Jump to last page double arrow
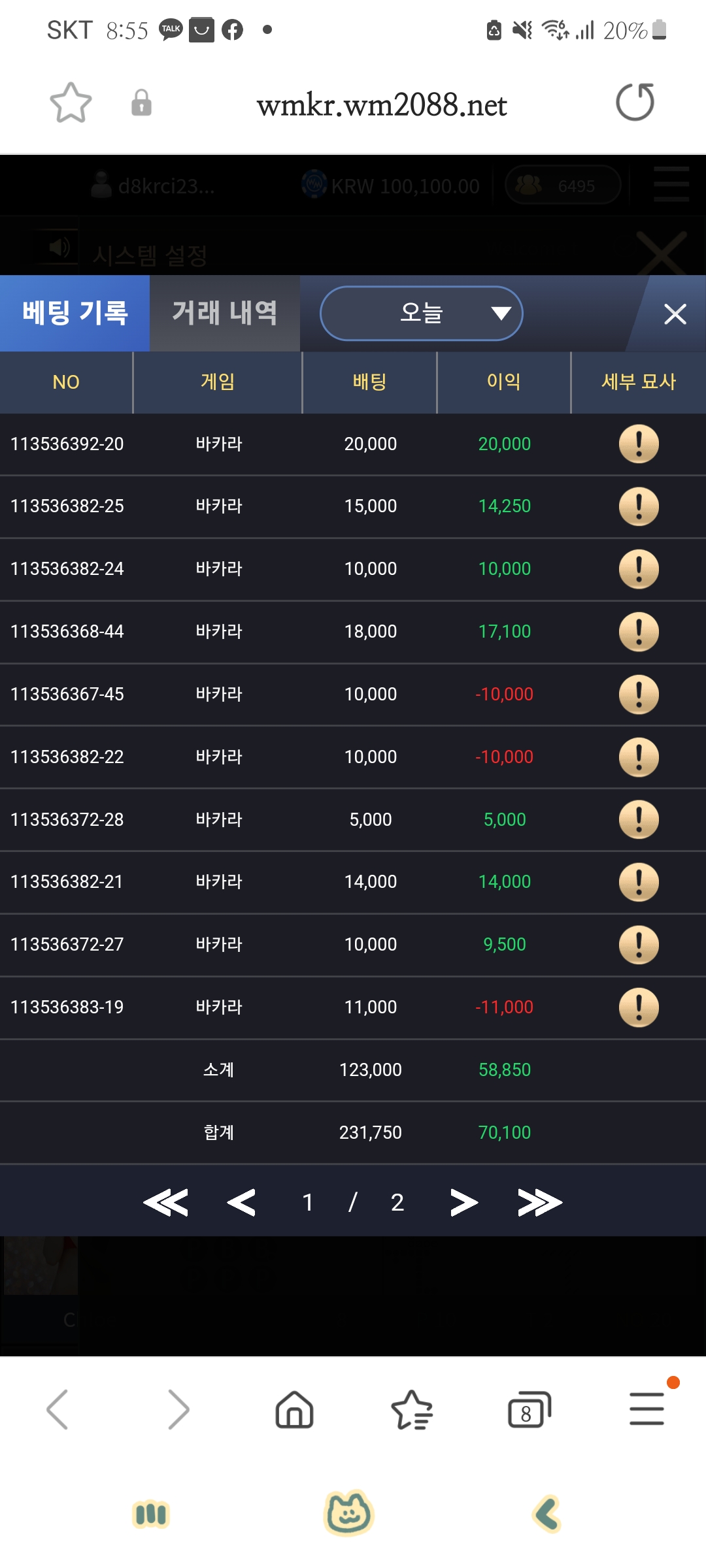This screenshot has height=1568, width=706. (x=539, y=1202)
